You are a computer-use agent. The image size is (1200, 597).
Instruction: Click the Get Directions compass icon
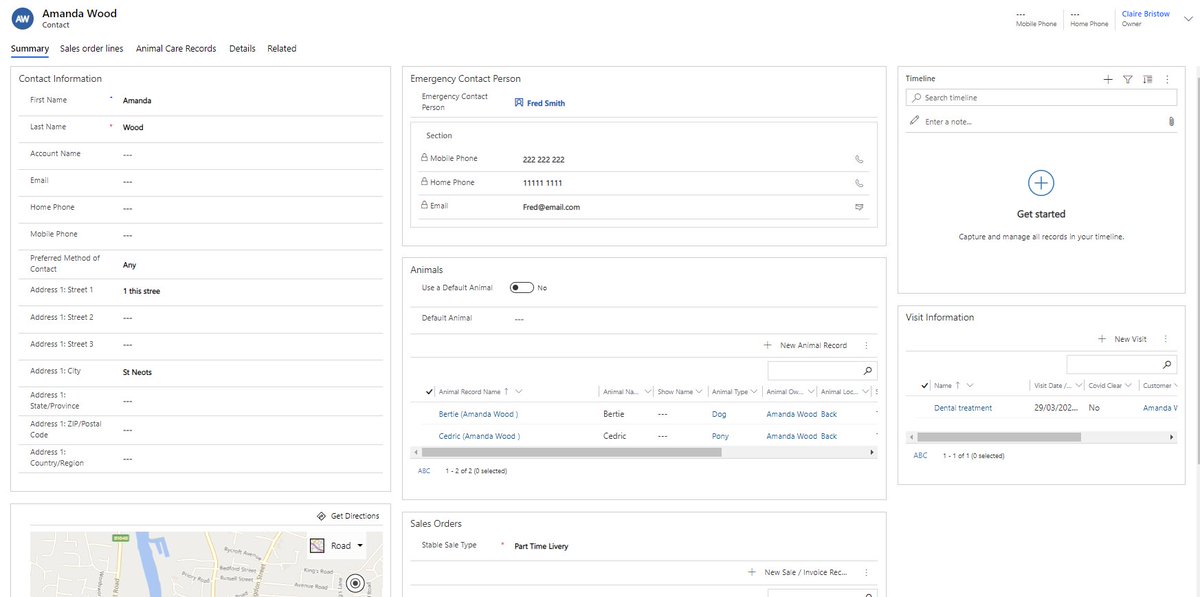(x=321, y=515)
